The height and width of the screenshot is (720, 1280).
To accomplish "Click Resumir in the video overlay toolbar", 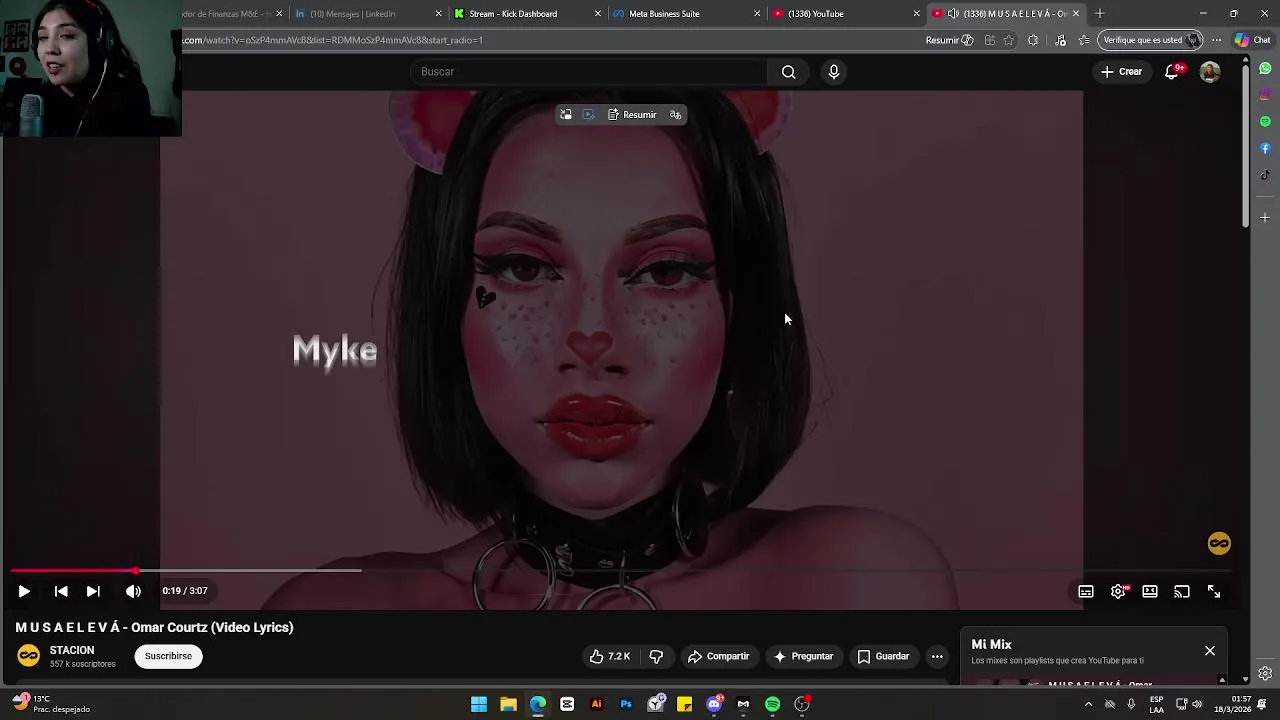I will point(632,115).
